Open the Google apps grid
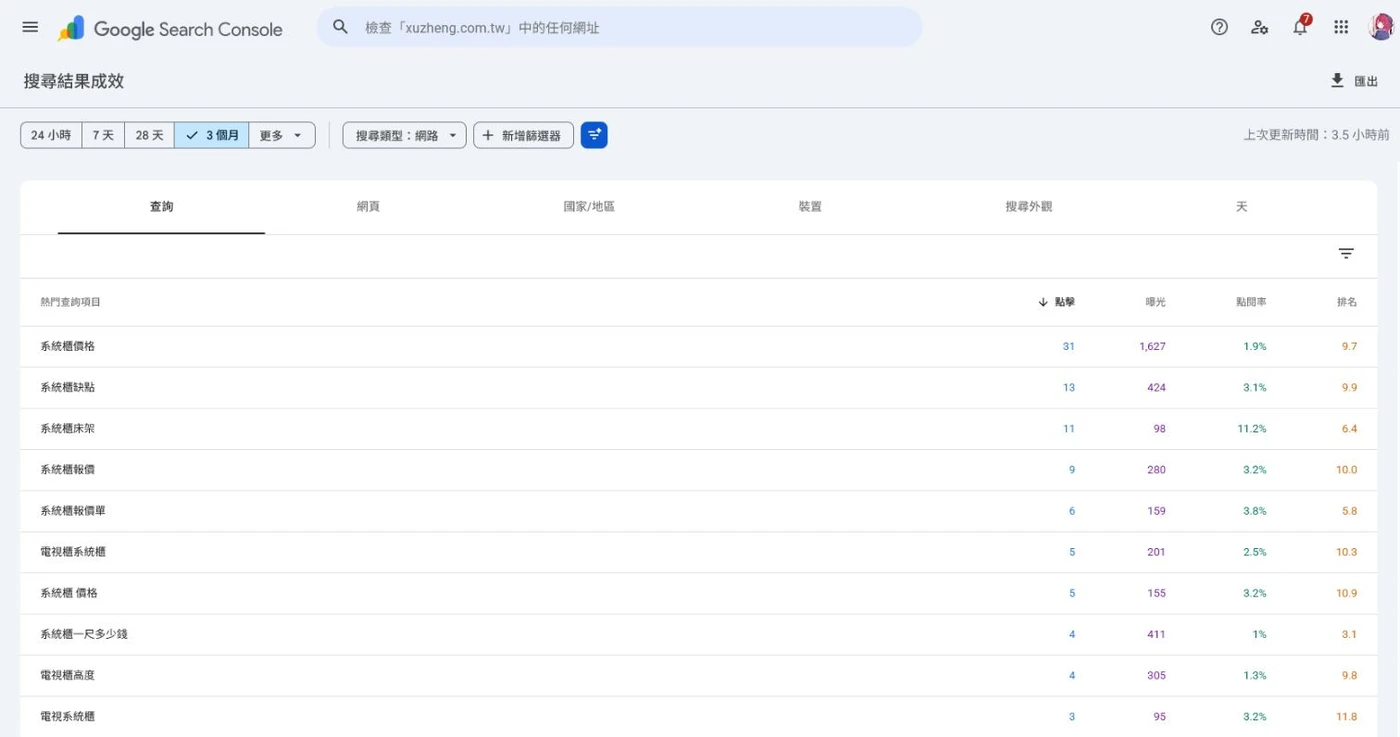This screenshot has width=1400, height=737. 1341,27
